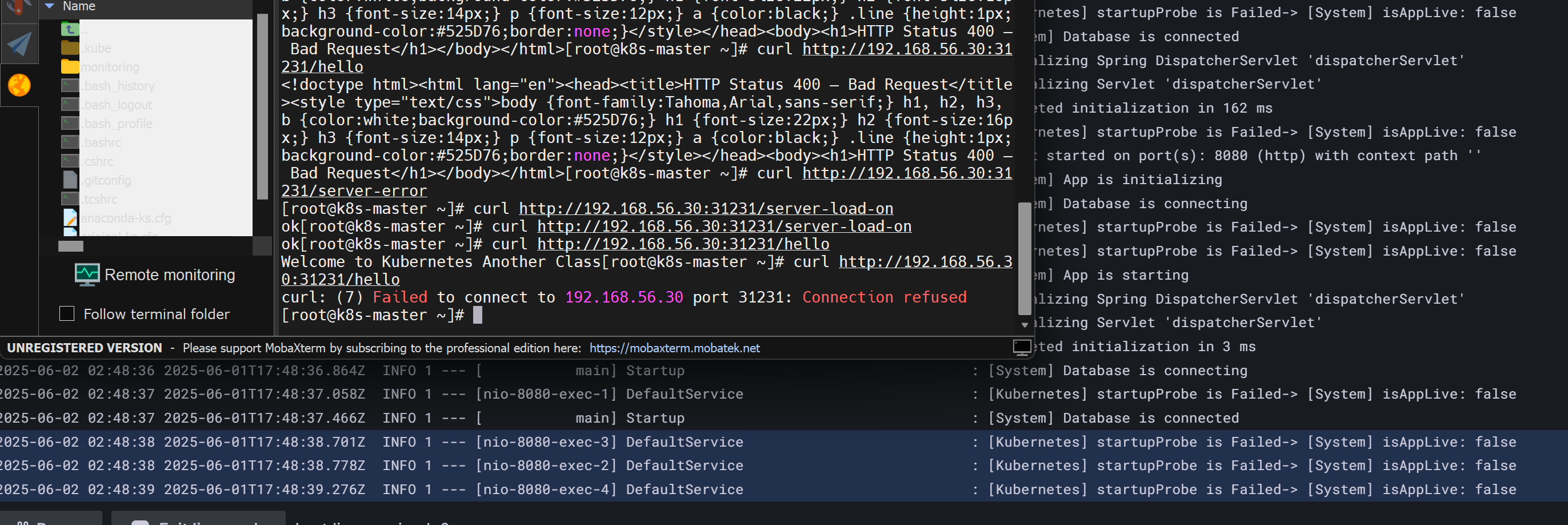This screenshot has width=1568, height=525.
Task: Select the .gitconfig file
Action: (x=107, y=180)
